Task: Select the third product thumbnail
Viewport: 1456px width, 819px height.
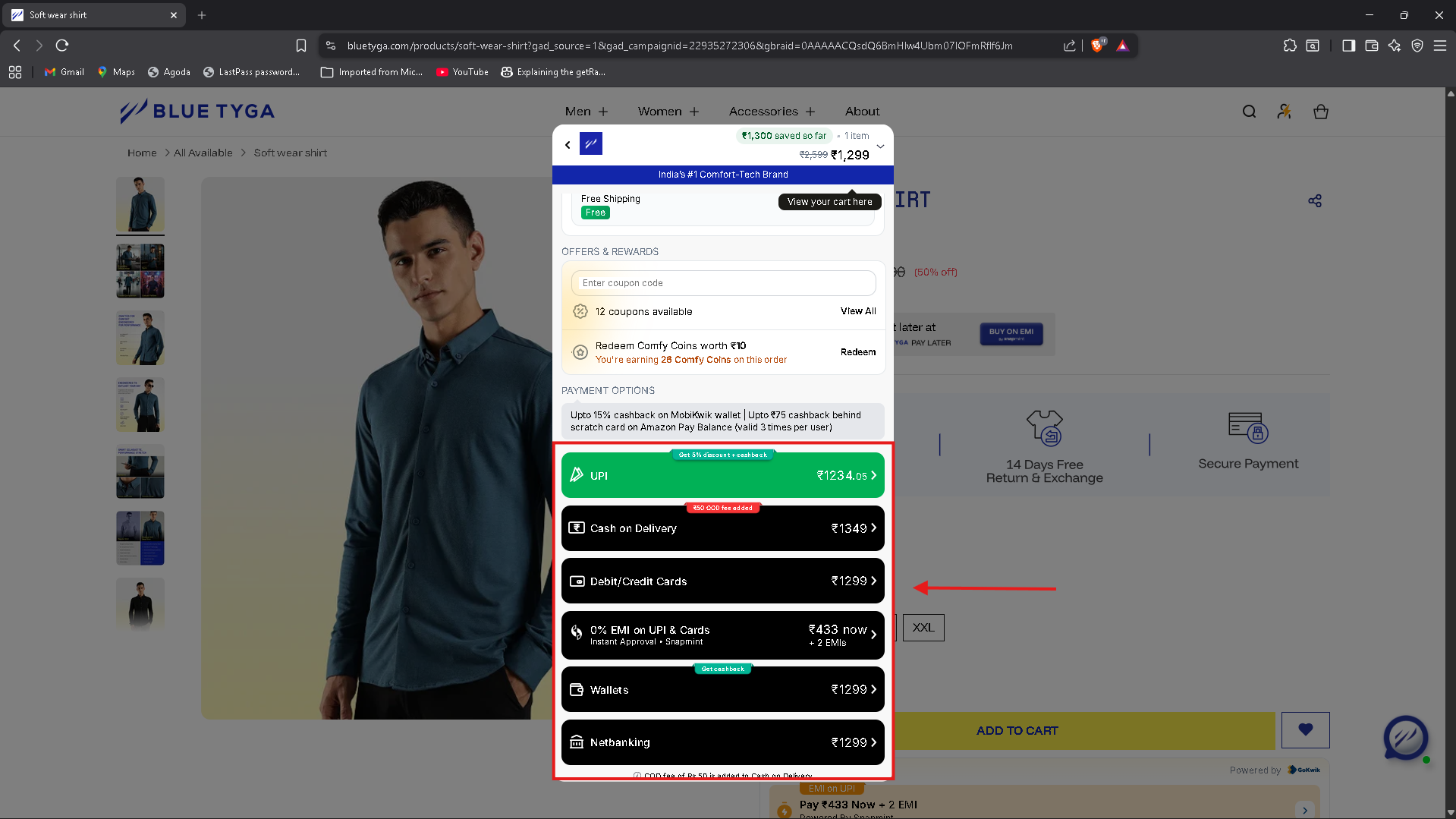Action: pyautogui.click(x=140, y=338)
